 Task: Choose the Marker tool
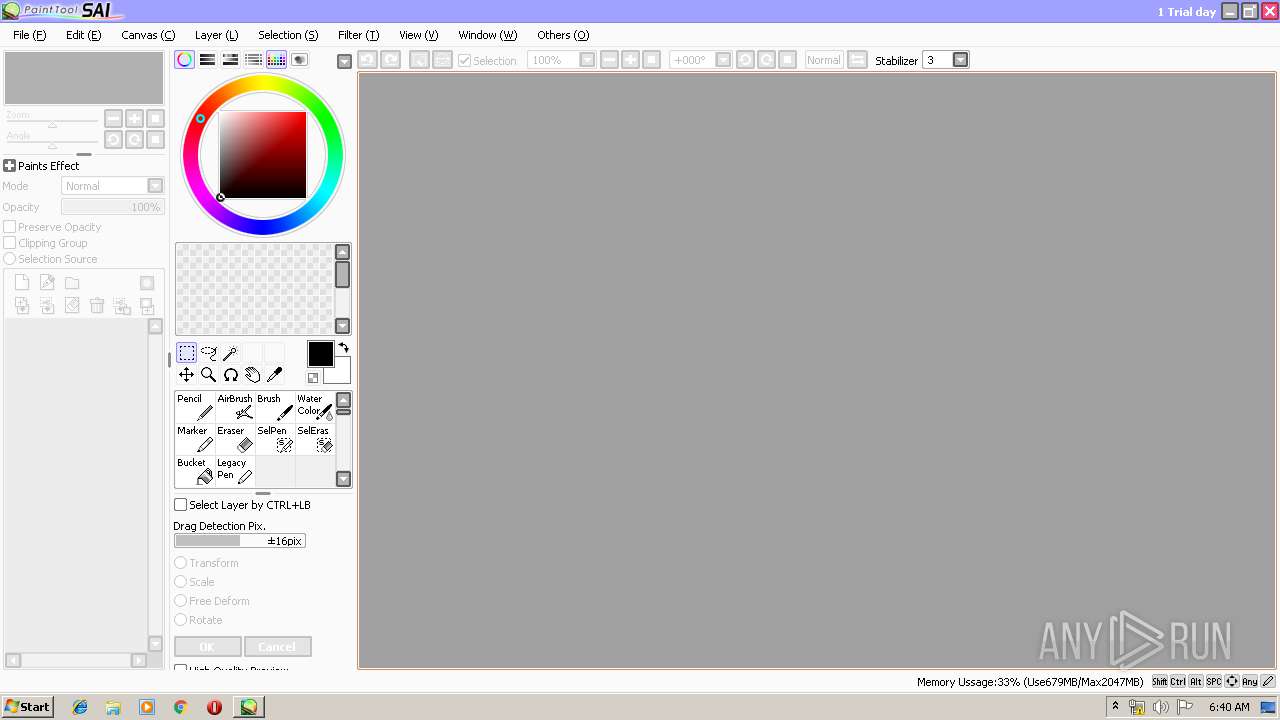[x=195, y=438]
